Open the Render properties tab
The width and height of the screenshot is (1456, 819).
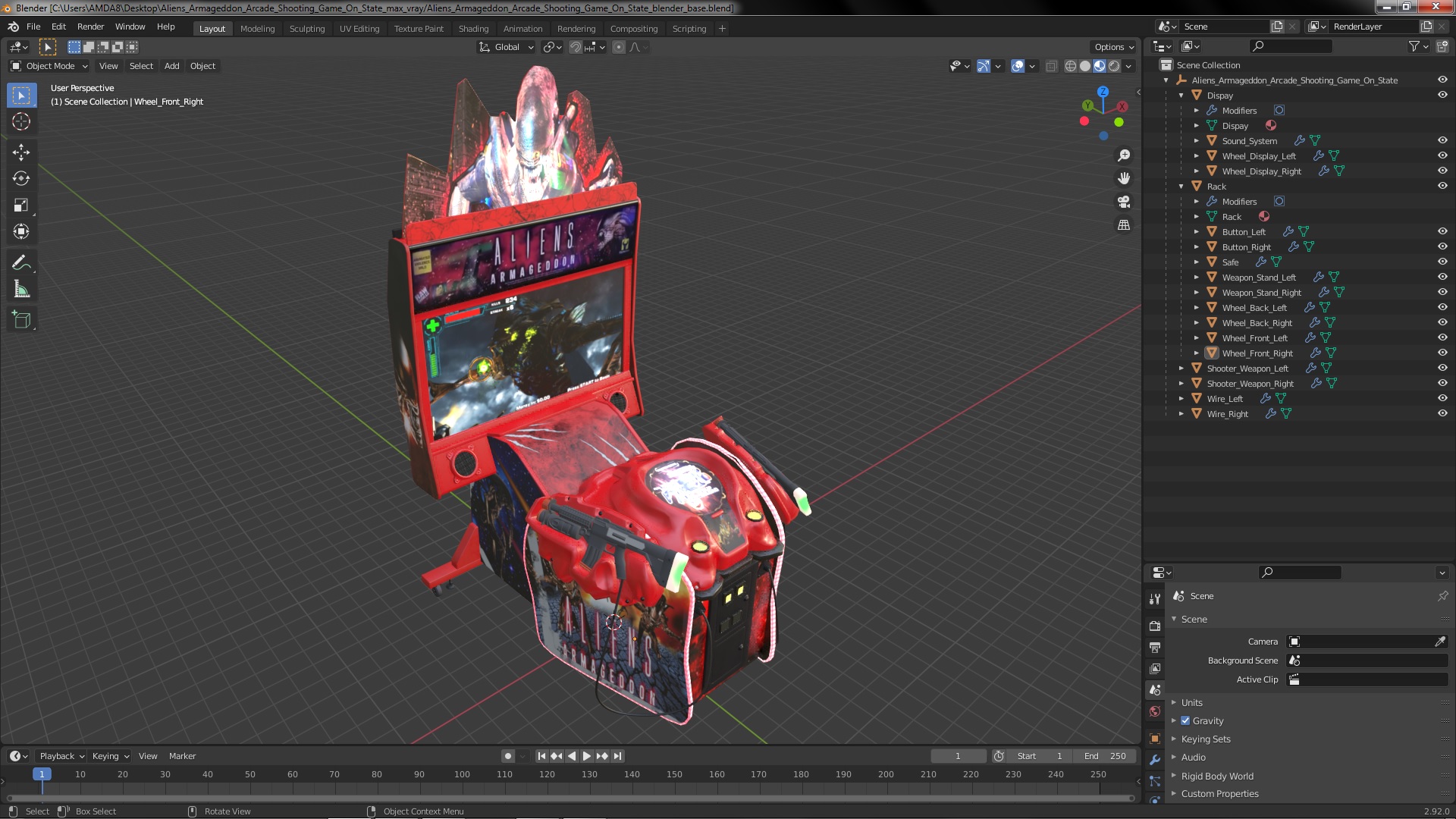pyautogui.click(x=1155, y=626)
